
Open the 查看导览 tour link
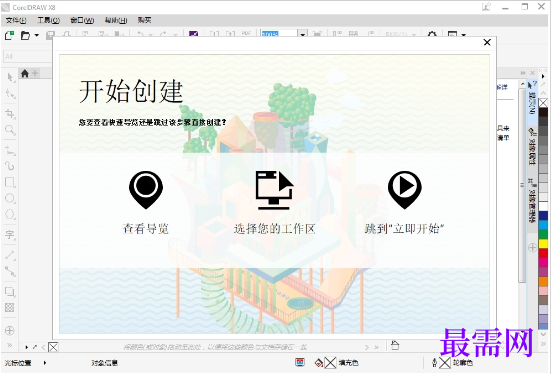tap(146, 229)
